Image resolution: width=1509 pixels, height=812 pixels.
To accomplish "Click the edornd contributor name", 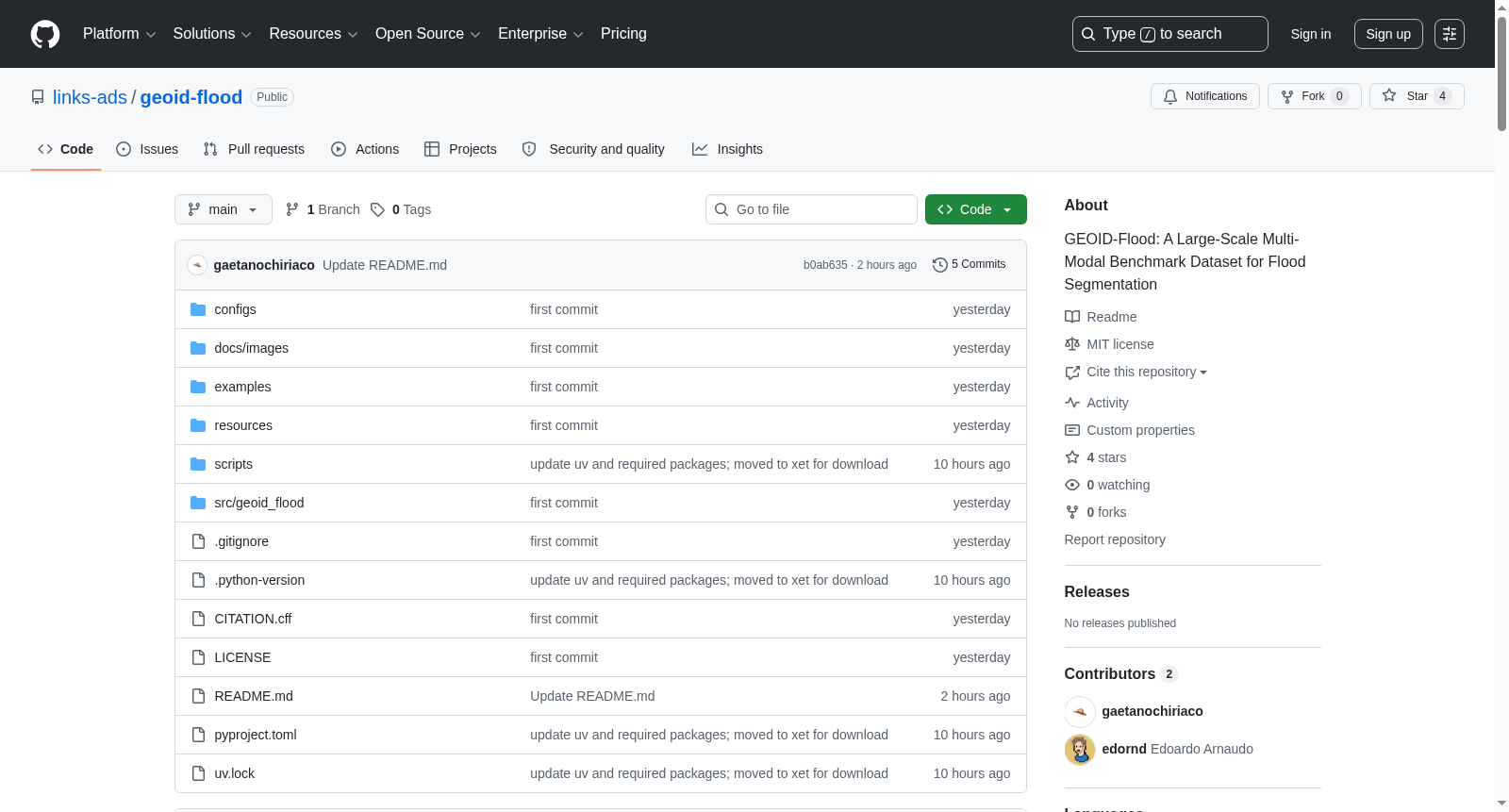I will (x=1124, y=749).
